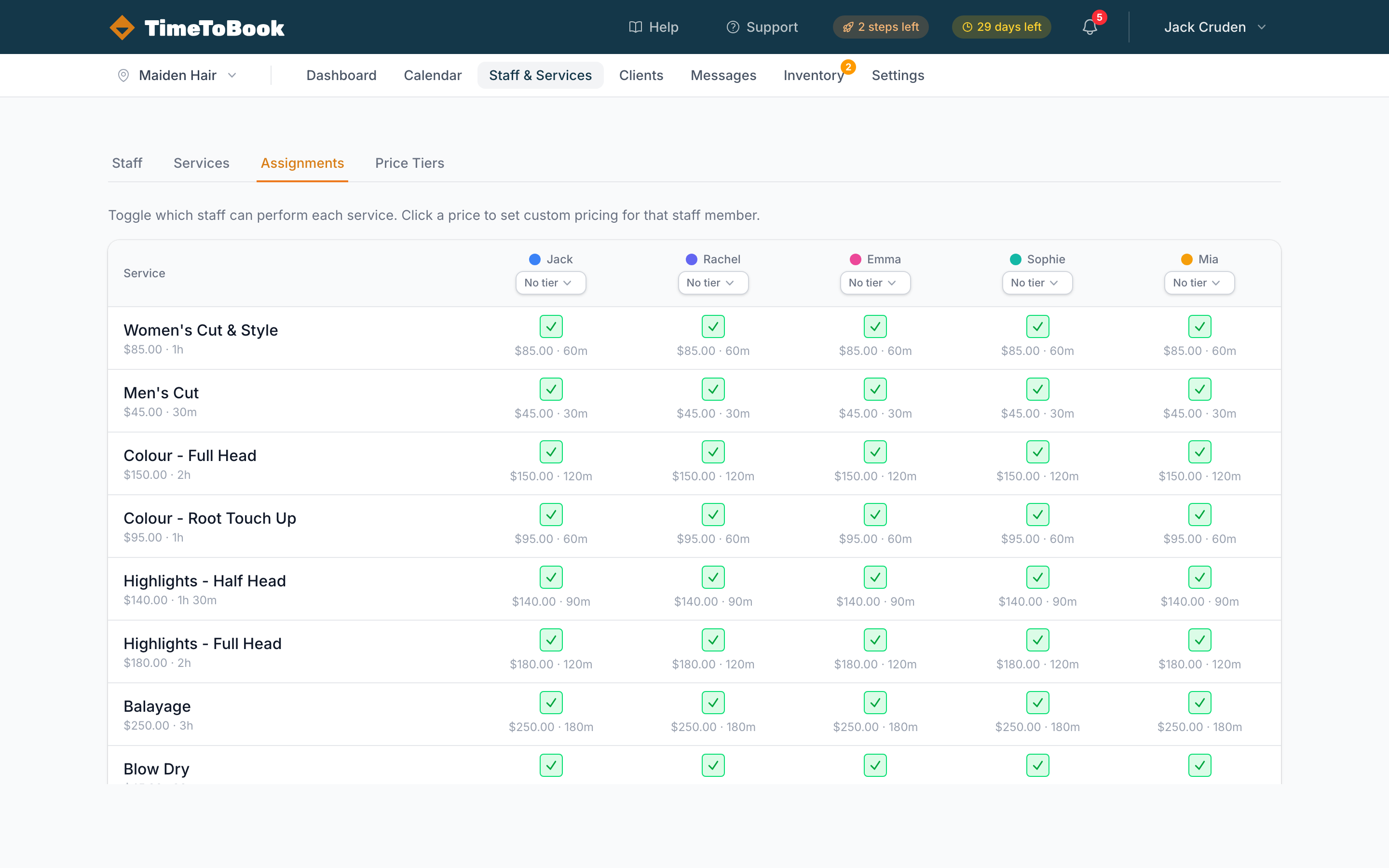Open the notifications bell with 5 alerts
This screenshot has height=868, width=1389.
pyautogui.click(x=1089, y=27)
